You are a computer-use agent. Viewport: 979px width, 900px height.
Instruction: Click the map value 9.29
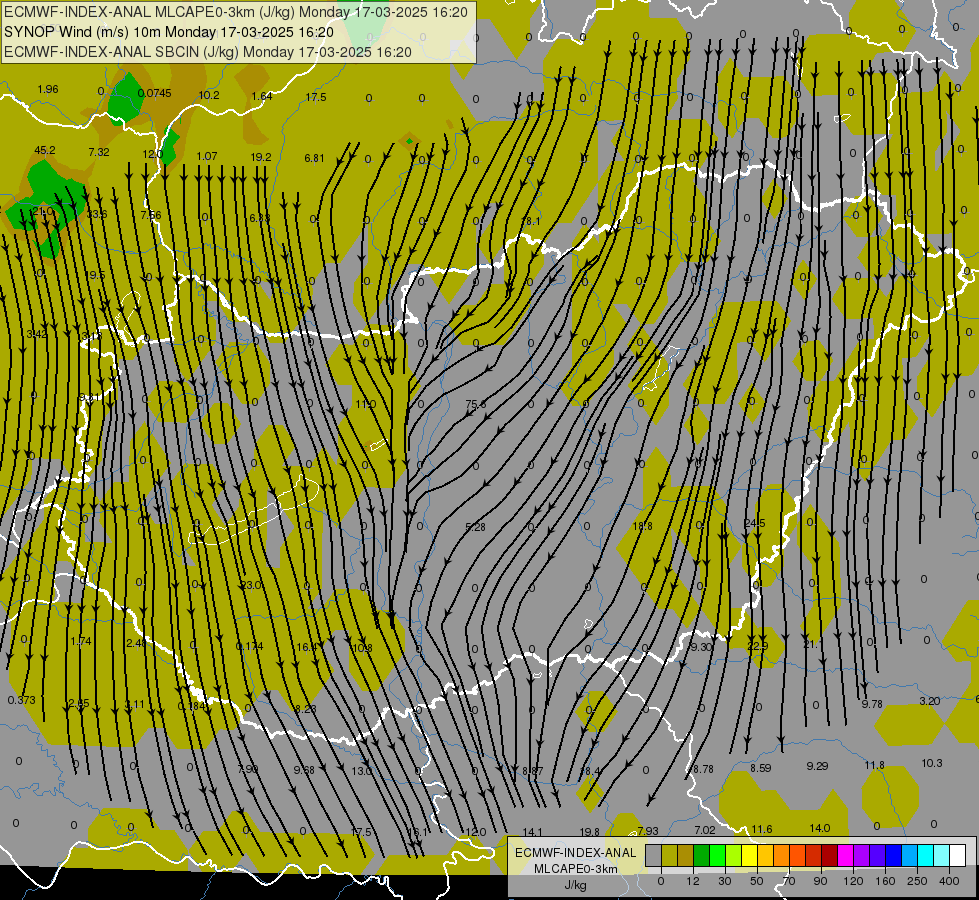[x=817, y=766]
